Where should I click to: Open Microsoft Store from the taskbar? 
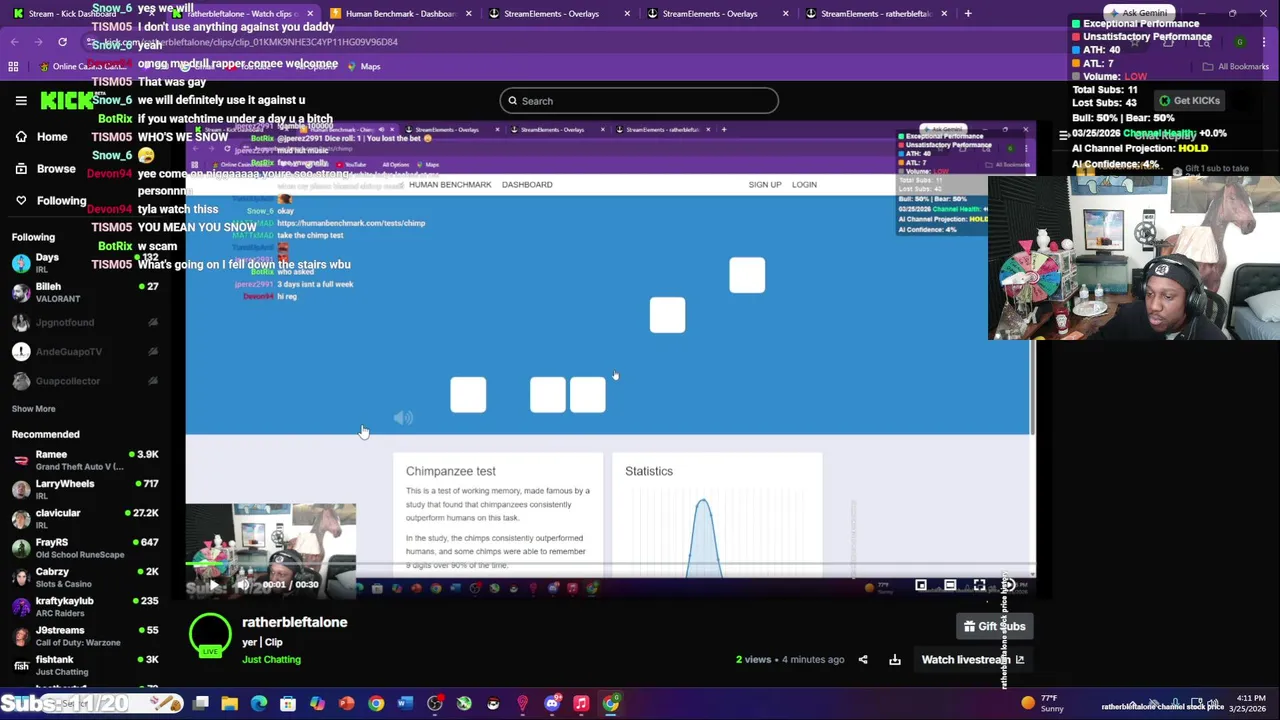pyautogui.click(x=288, y=704)
